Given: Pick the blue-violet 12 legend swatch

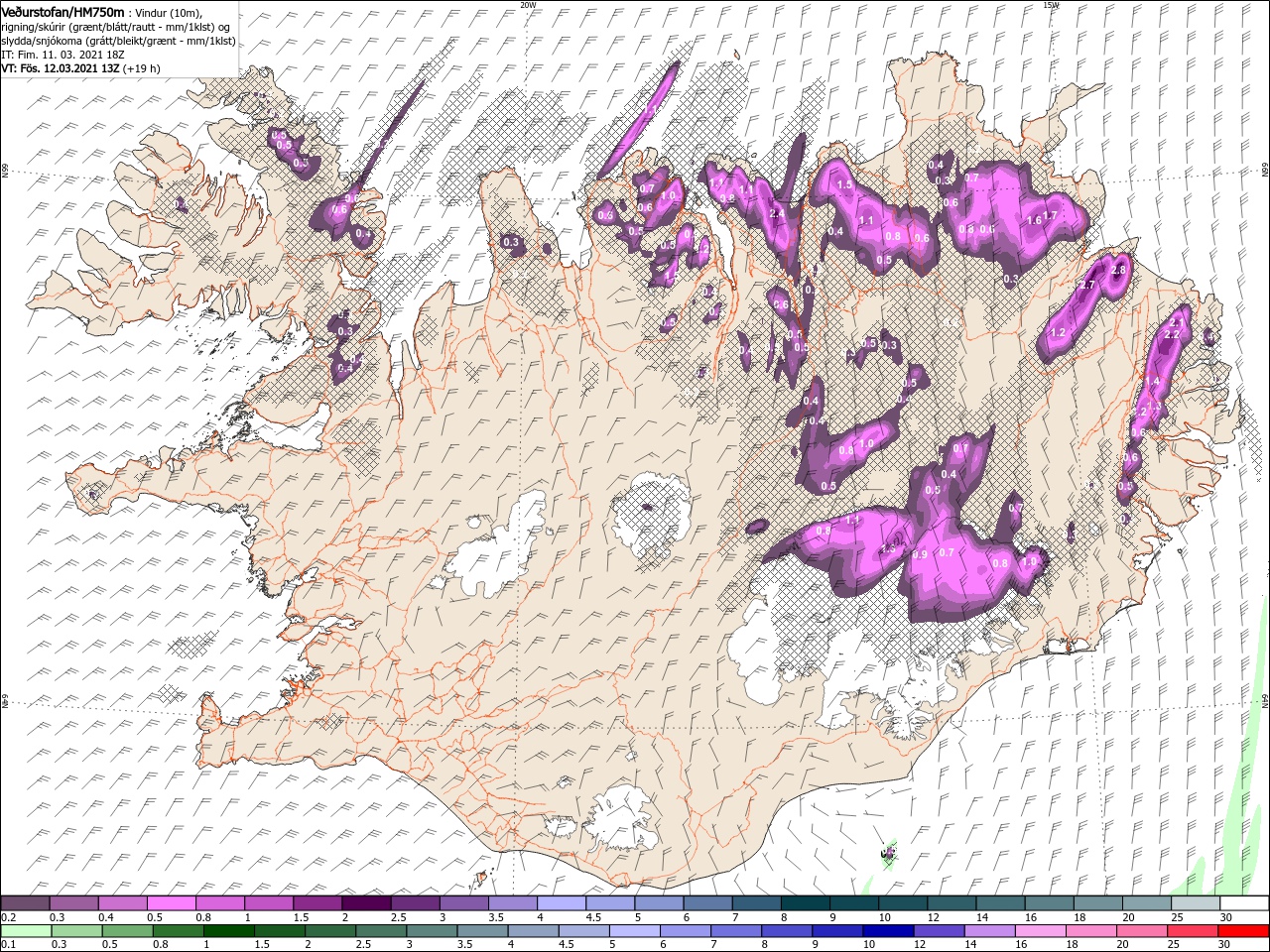Looking at the screenshot, I should (939, 930).
